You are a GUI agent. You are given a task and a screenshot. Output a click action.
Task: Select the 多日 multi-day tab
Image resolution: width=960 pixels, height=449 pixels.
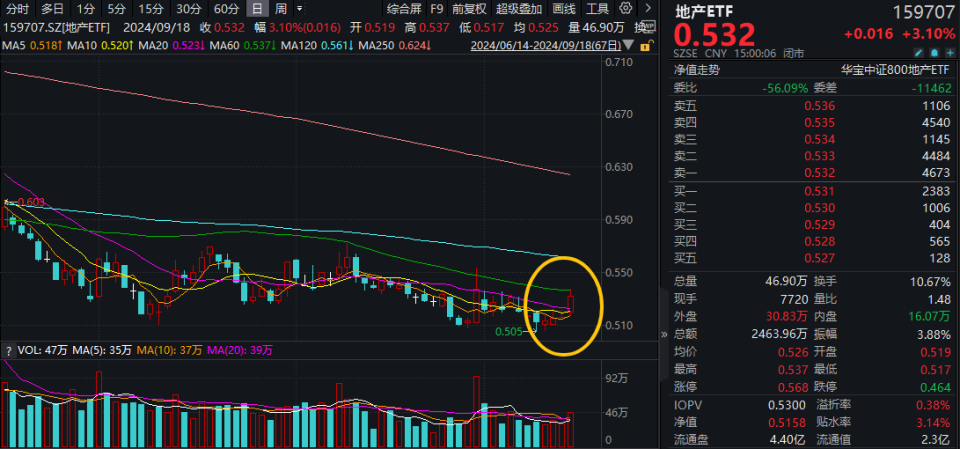(52, 9)
